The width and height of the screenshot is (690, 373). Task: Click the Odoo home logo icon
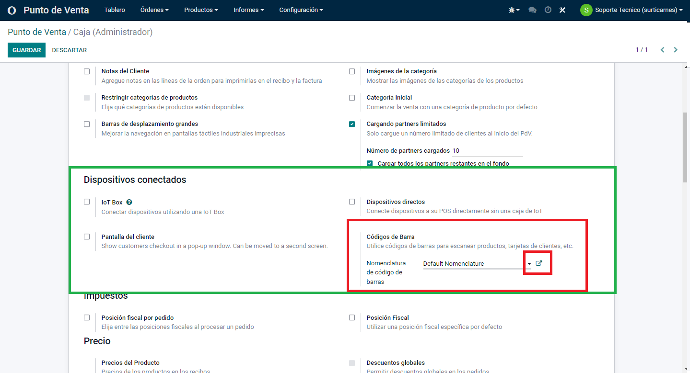(x=12, y=10)
